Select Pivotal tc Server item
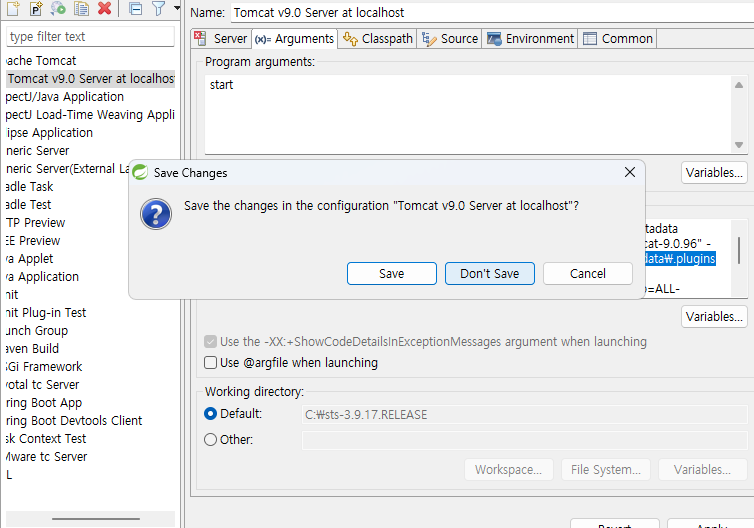 (x=42, y=385)
